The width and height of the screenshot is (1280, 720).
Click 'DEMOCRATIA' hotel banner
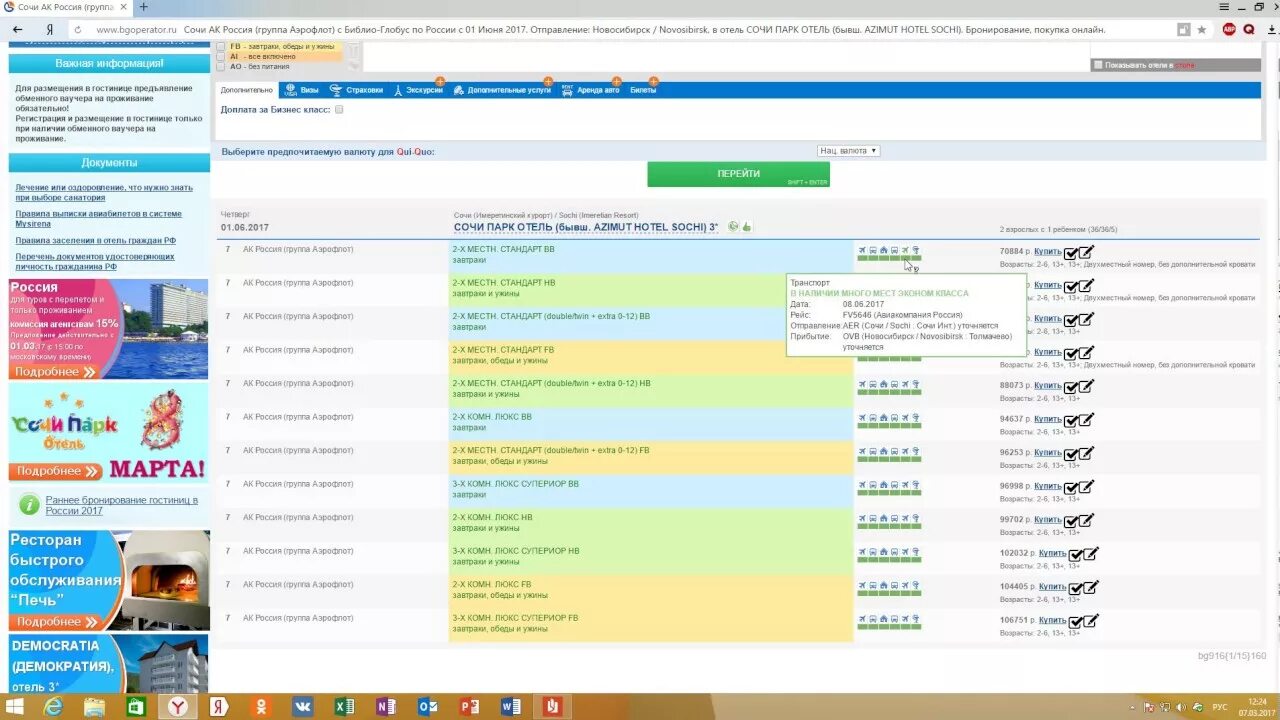[108, 665]
